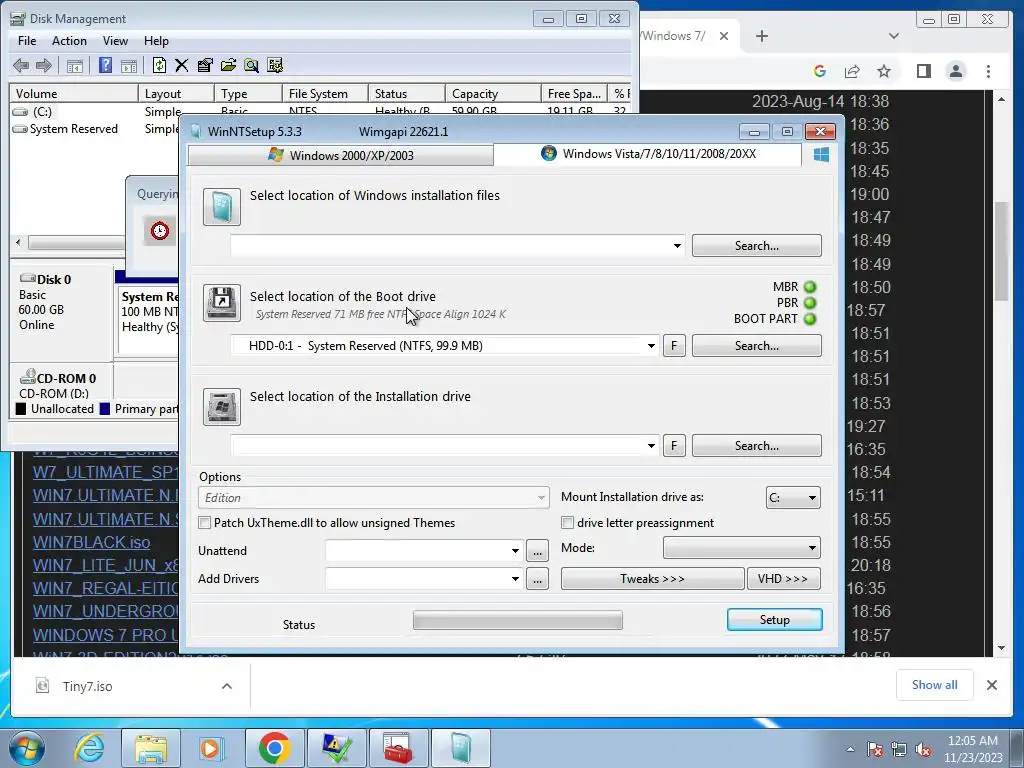Open the Properties icon in Disk Management toolbar
Screen dimensions: 1024x768
pos(204,65)
